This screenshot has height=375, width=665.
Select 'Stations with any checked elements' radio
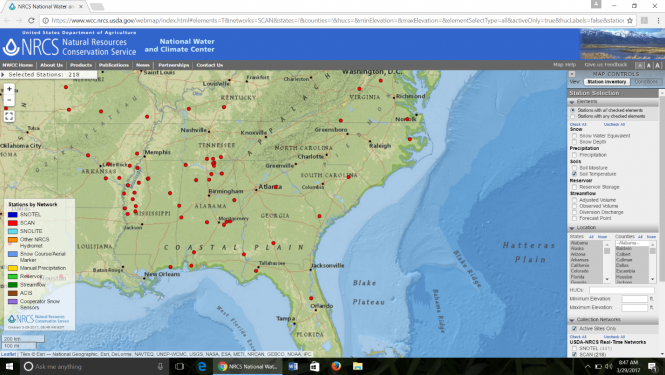573,116
